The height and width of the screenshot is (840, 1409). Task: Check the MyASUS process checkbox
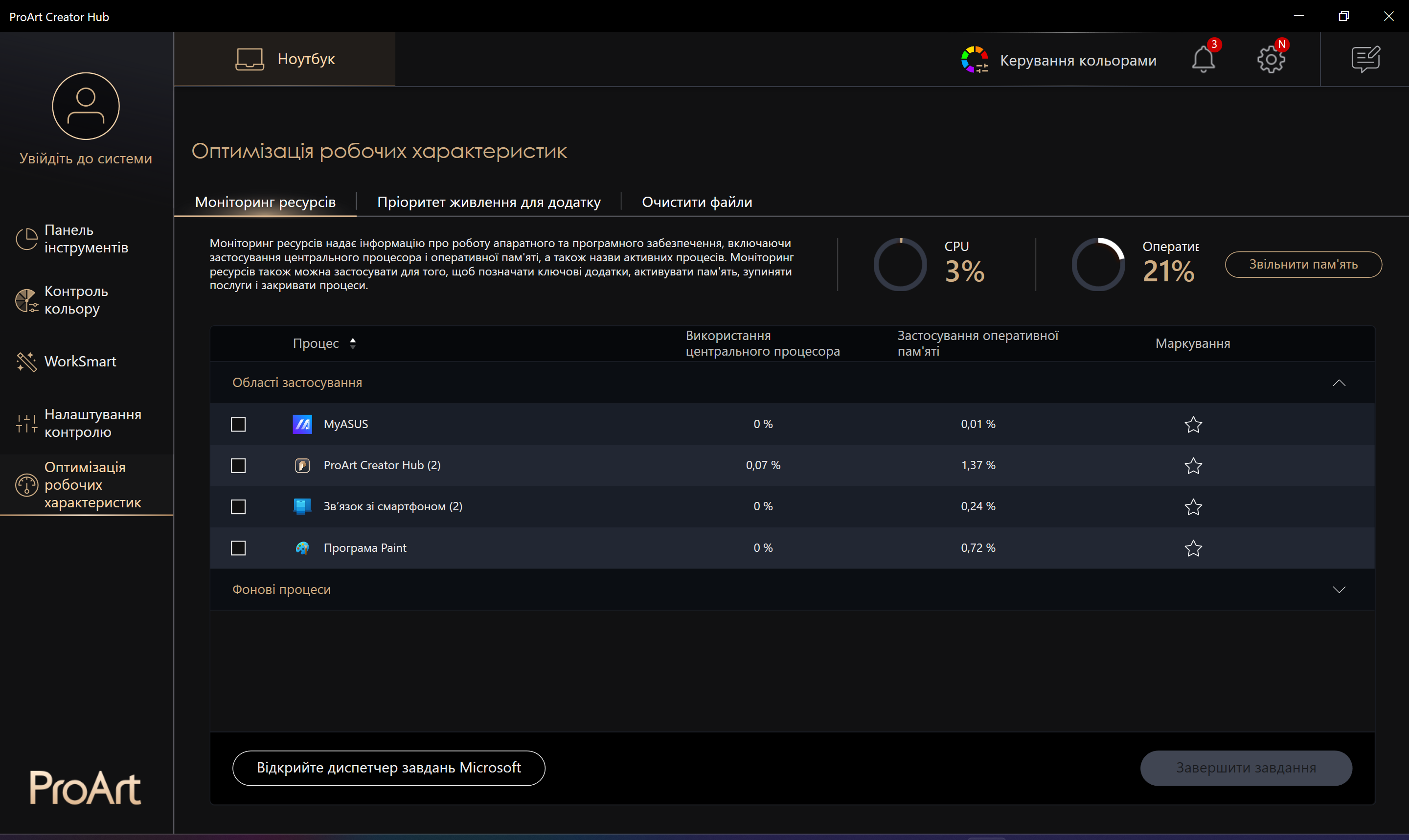(238, 425)
